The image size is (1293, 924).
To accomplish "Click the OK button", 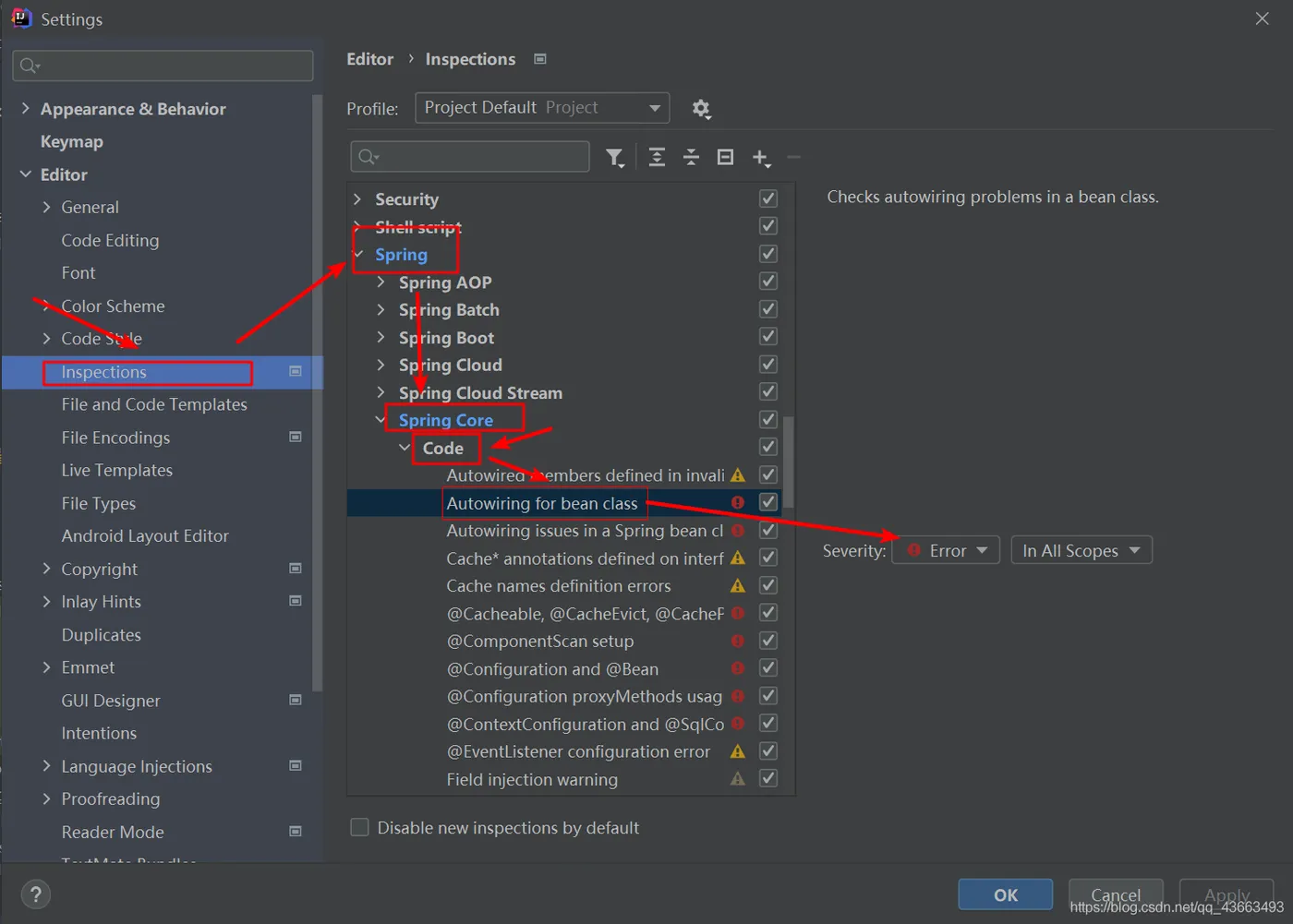I will [x=1005, y=894].
